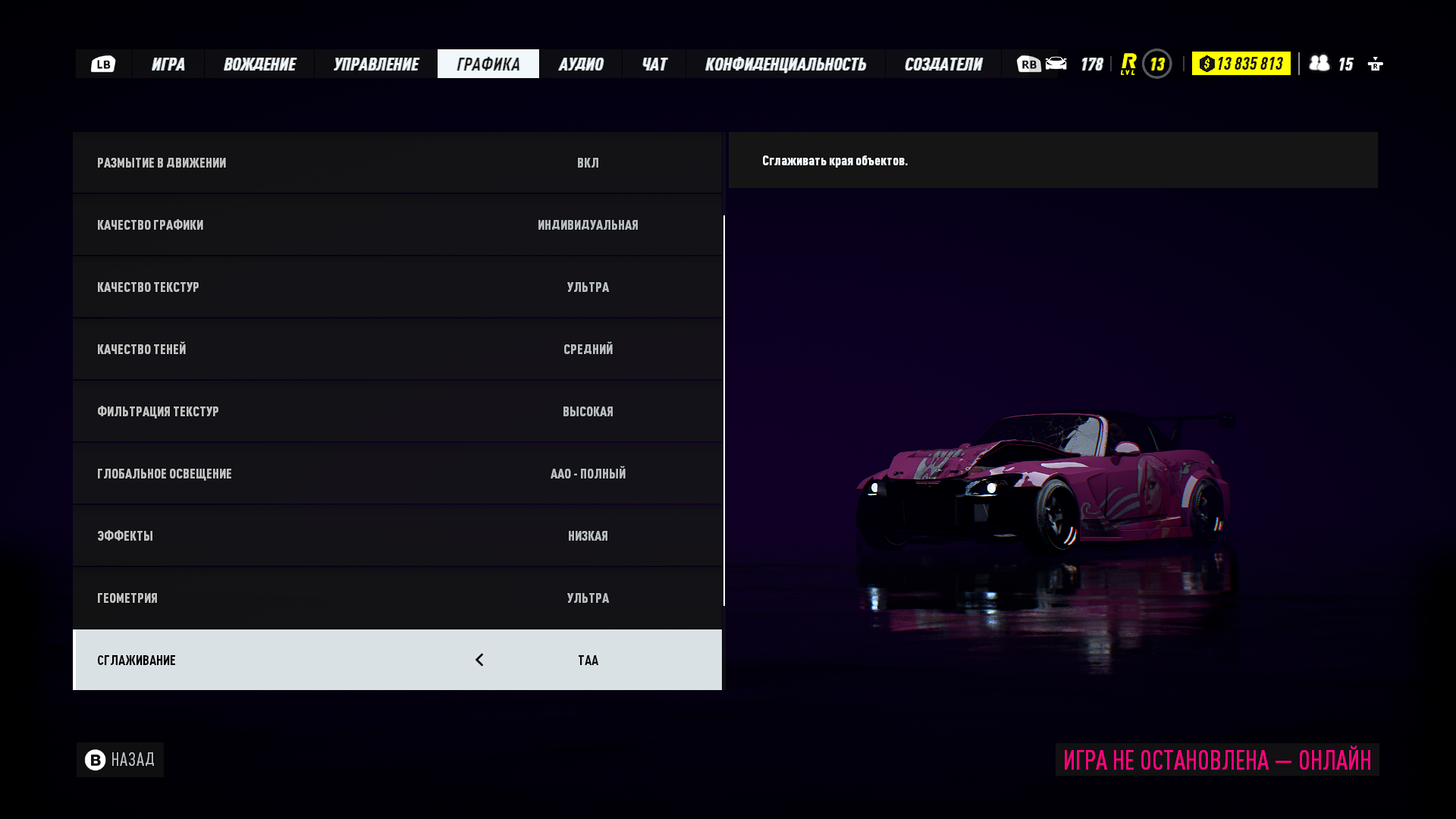This screenshot has height=819, width=1456.
Task: Select the СГЛАЖИВАНИЕ row label
Action: click(136, 660)
